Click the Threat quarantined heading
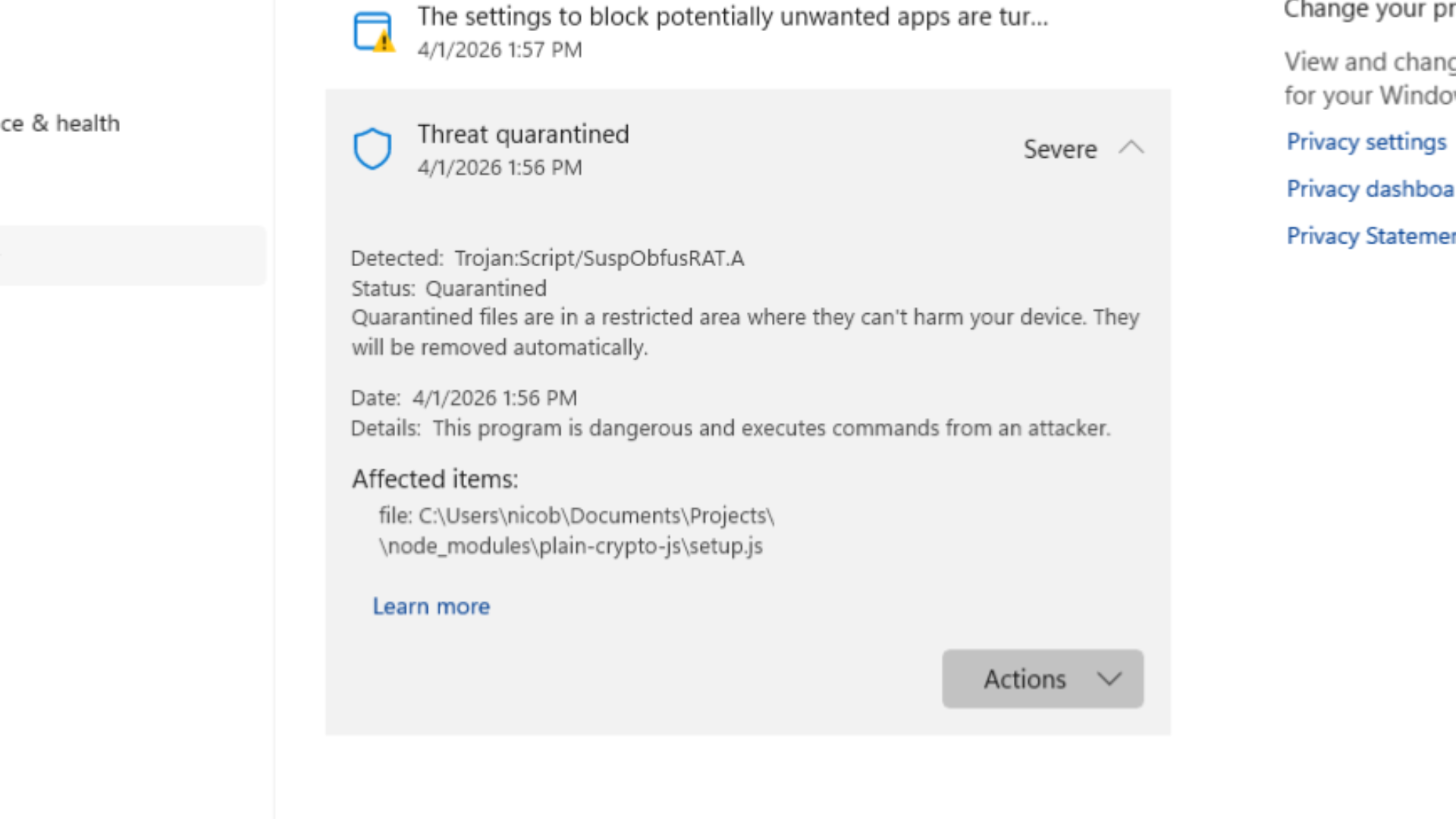This screenshot has width=1456, height=819. pyautogui.click(x=523, y=134)
